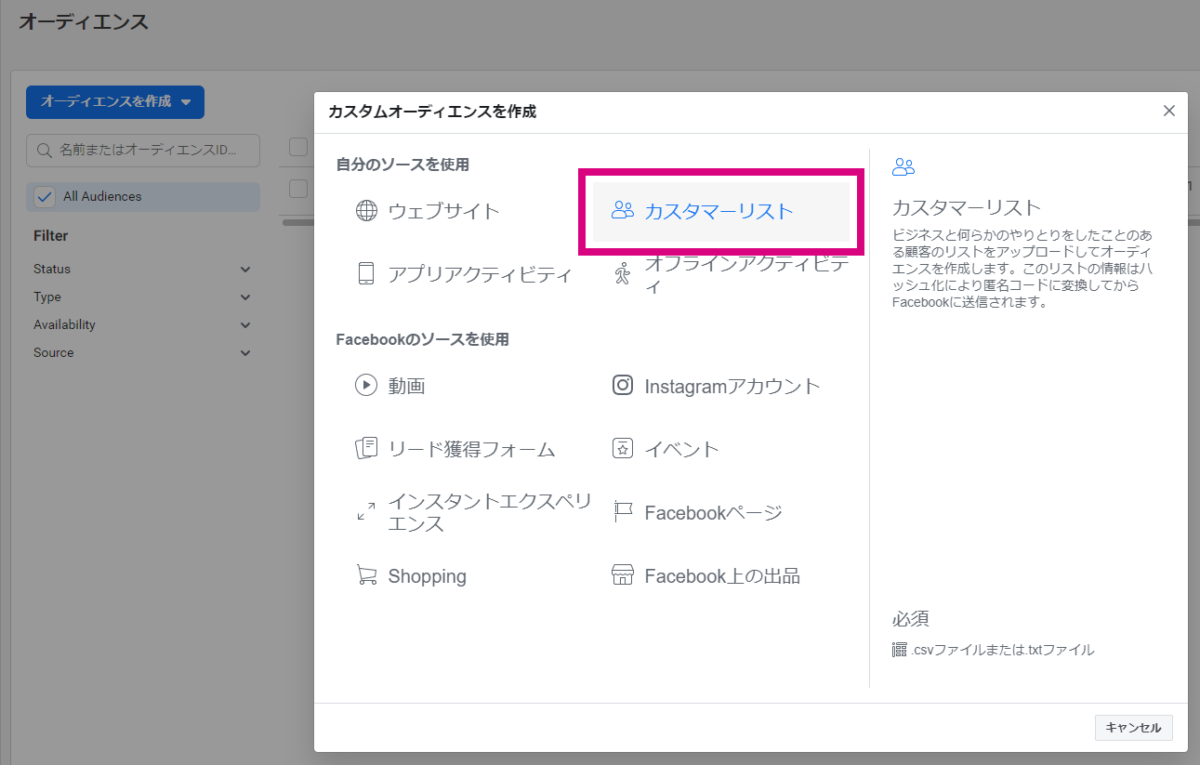The width and height of the screenshot is (1200, 765).
Task: Click the phone icon beside アプリアクティビティ
Action: point(366,274)
